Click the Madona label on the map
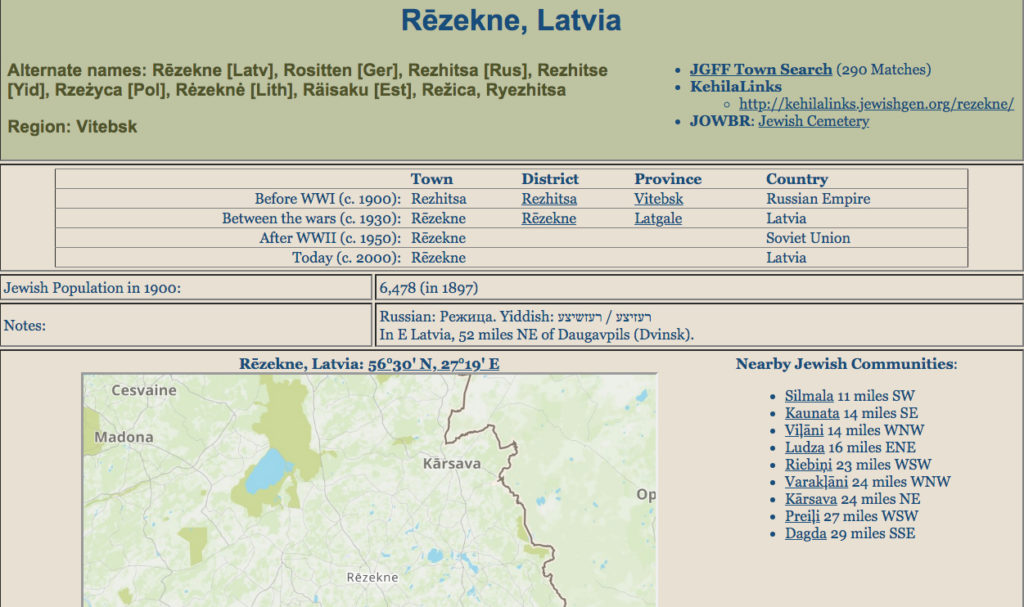This screenshot has width=1024, height=607. pyautogui.click(x=124, y=437)
